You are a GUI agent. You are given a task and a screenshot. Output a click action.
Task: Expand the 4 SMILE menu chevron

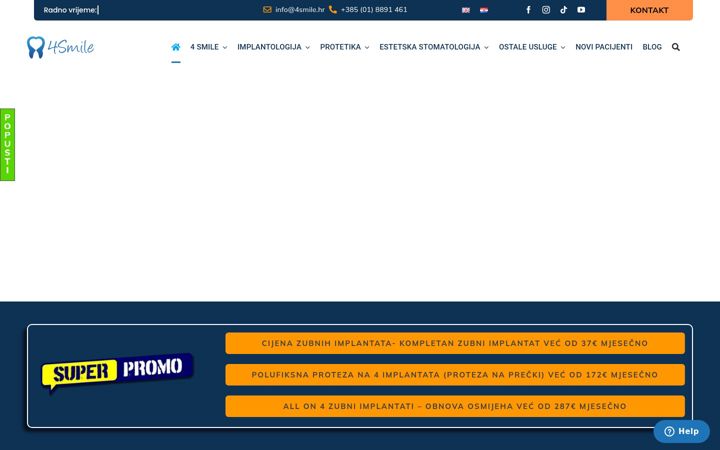[x=225, y=47]
